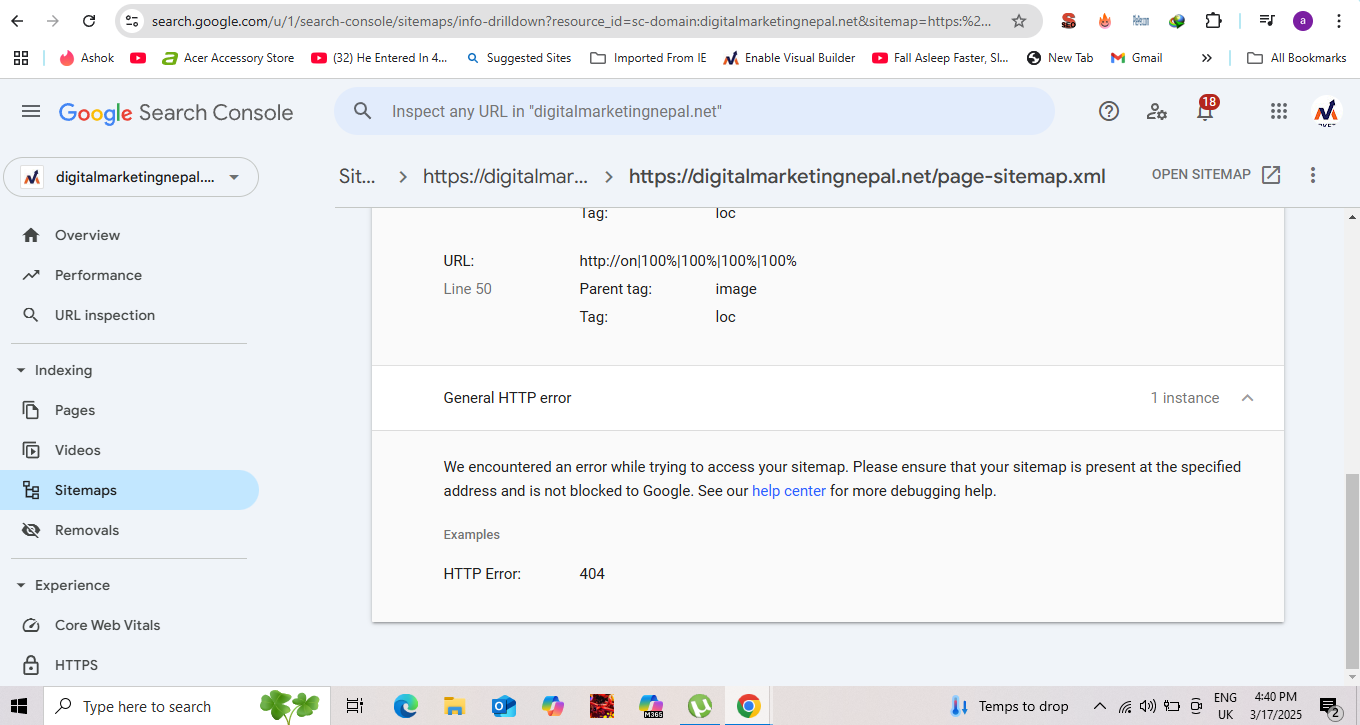The height and width of the screenshot is (725, 1360).
Task: Click the three-dot more options menu
Action: (x=1313, y=175)
